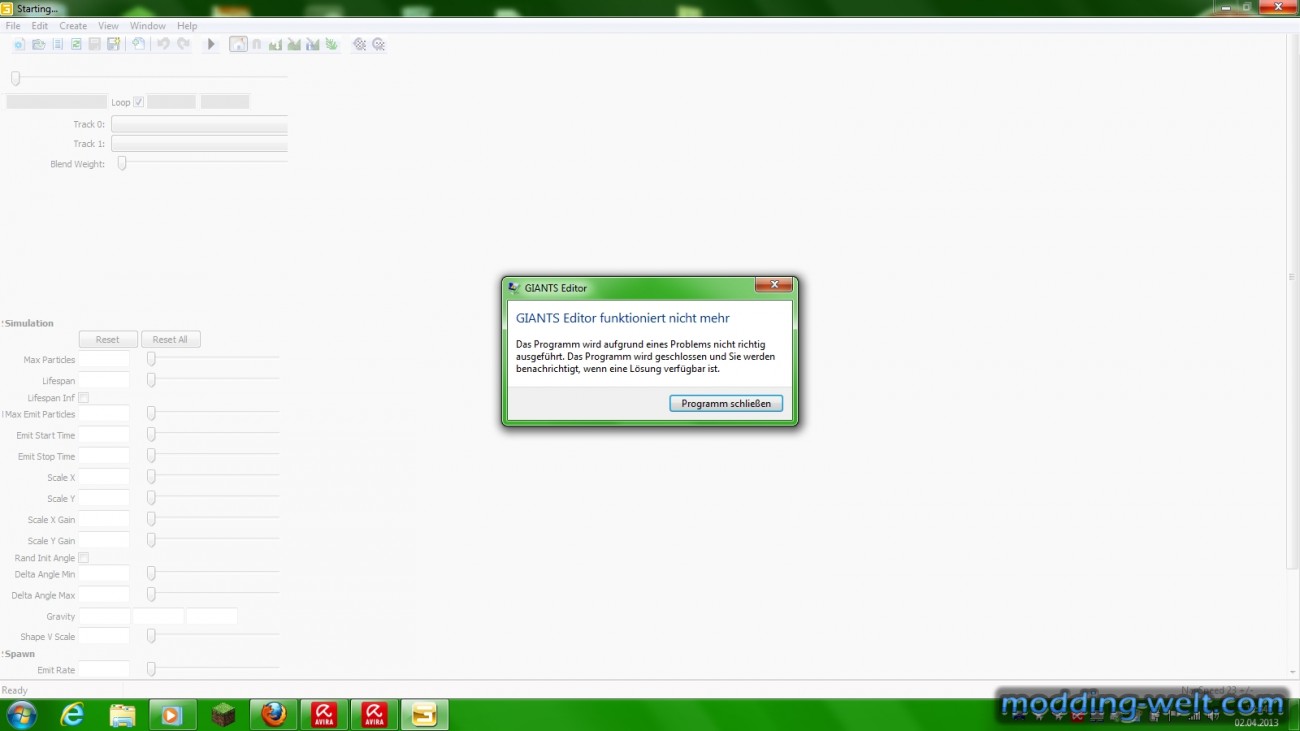
Task: Toggle the Rand Init Angle checkbox
Action: (84, 558)
